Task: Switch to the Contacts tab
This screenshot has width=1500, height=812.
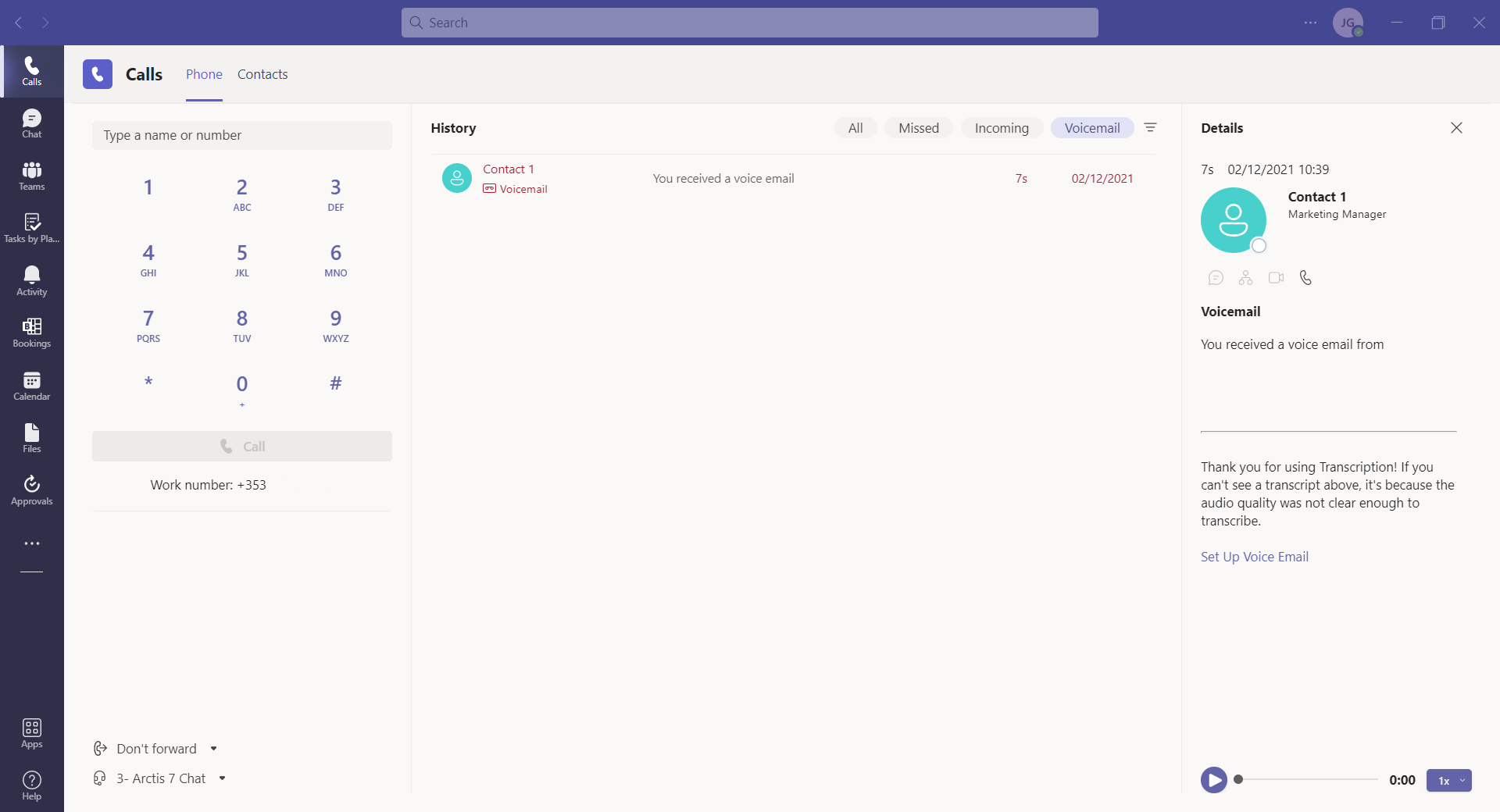Action: (262, 74)
